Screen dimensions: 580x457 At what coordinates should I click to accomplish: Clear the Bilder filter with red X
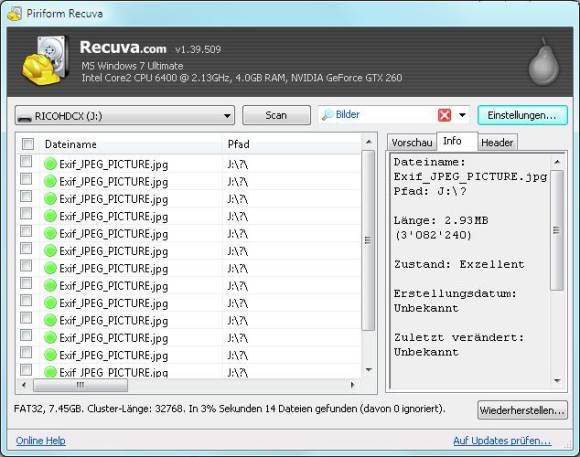tap(444, 115)
